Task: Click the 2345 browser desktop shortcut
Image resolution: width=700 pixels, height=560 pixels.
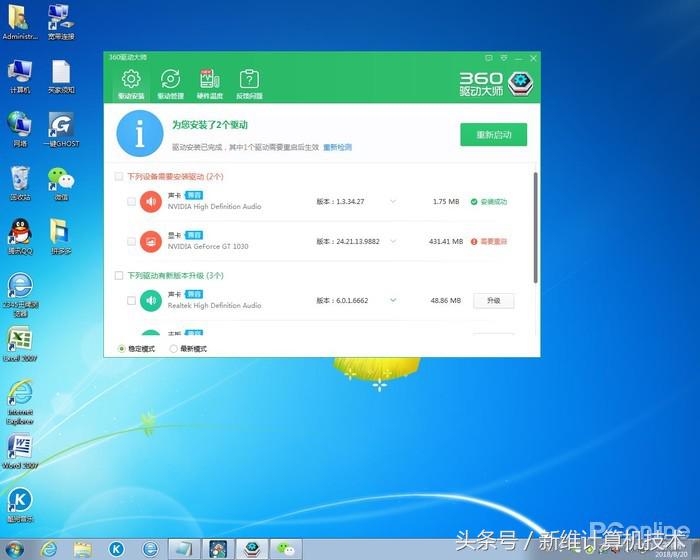Action: 20,295
